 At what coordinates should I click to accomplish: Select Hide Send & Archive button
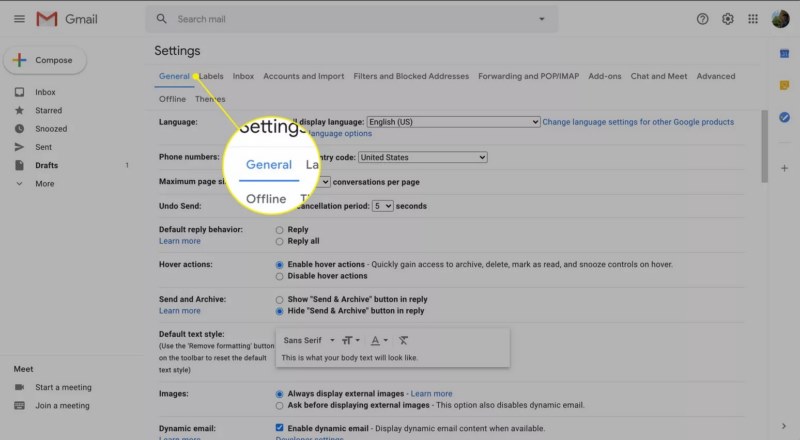point(279,311)
